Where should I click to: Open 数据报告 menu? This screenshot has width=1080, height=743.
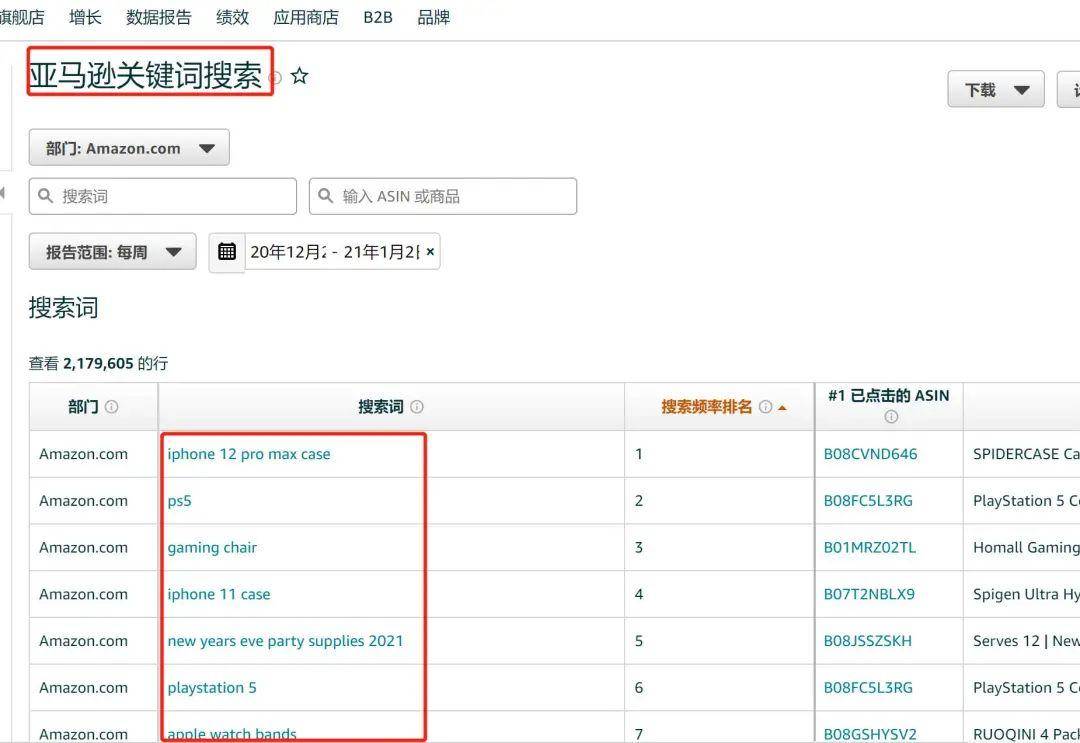[158, 17]
